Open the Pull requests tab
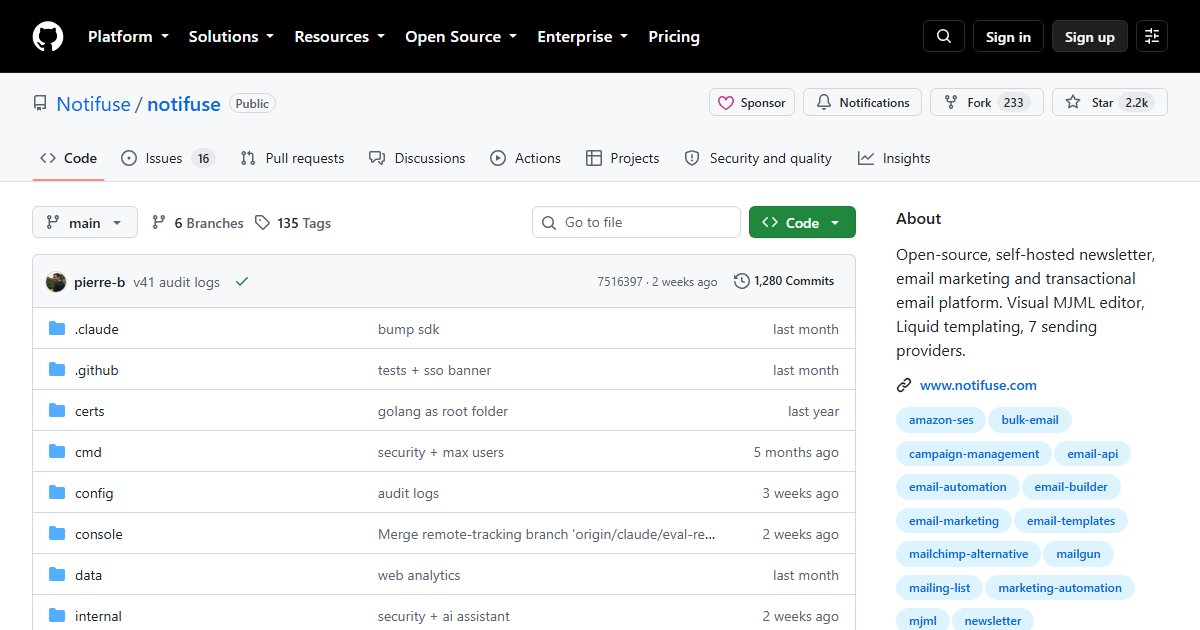Image resolution: width=1200 pixels, height=630 pixels. [x=292, y=158]
